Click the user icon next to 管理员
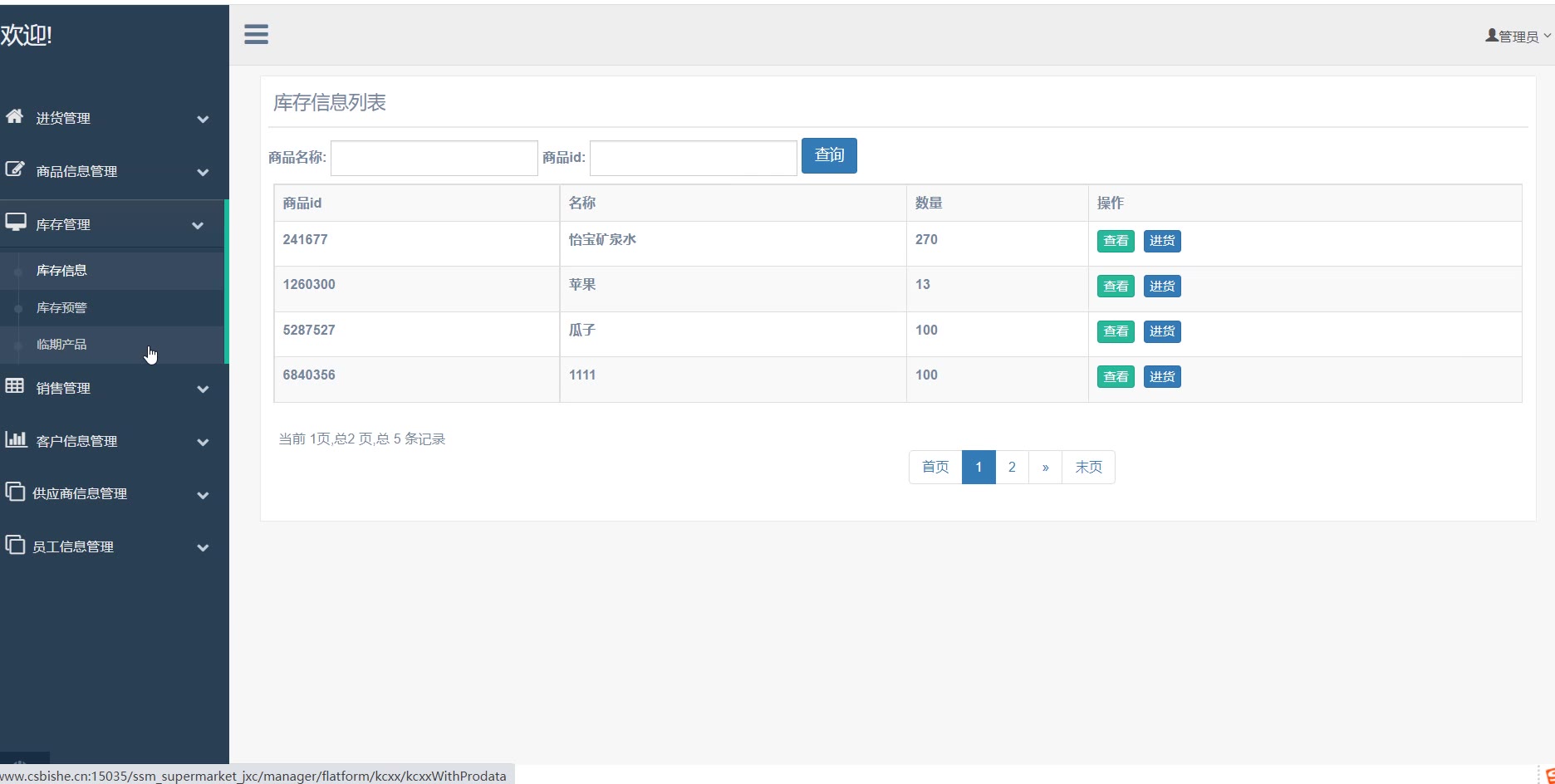Screen dimensions: 1555x784 click(x=1491, y=36)
